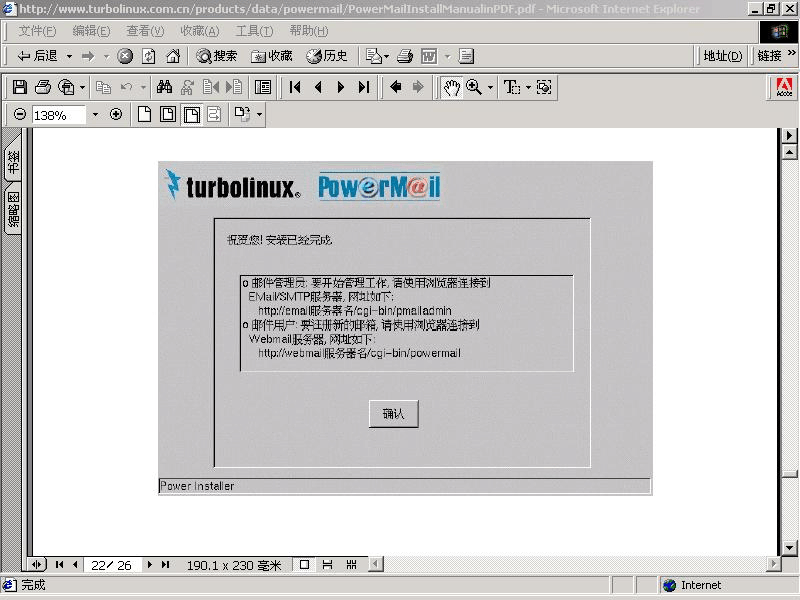Image resolution: width=800 pixels, height=600 pixels.
Task: Click the page number field 22/26
Action: click(111, 565)
